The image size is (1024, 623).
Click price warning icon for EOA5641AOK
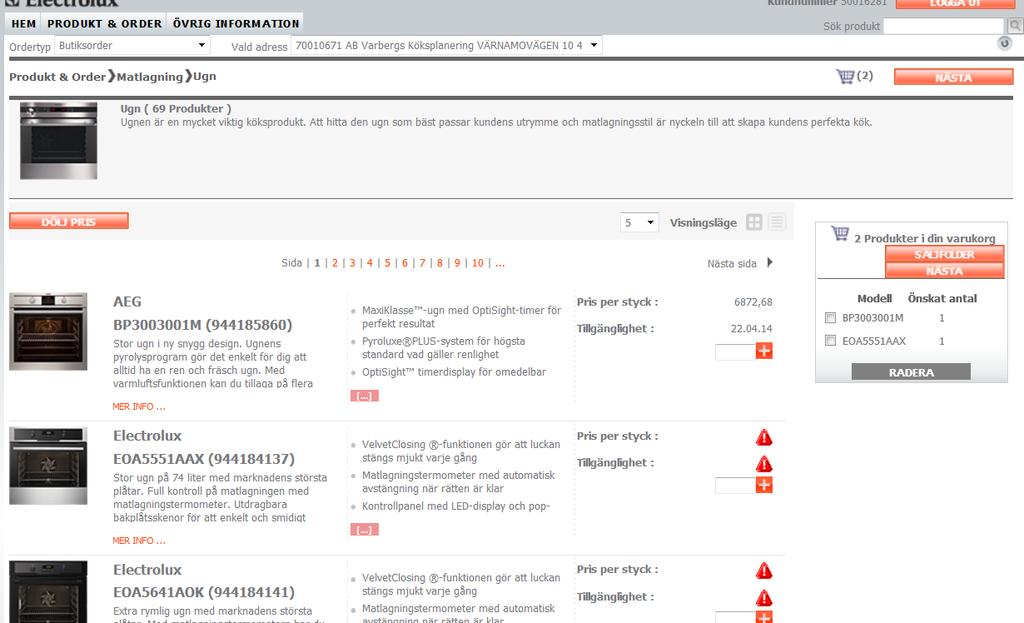[764, 571]
